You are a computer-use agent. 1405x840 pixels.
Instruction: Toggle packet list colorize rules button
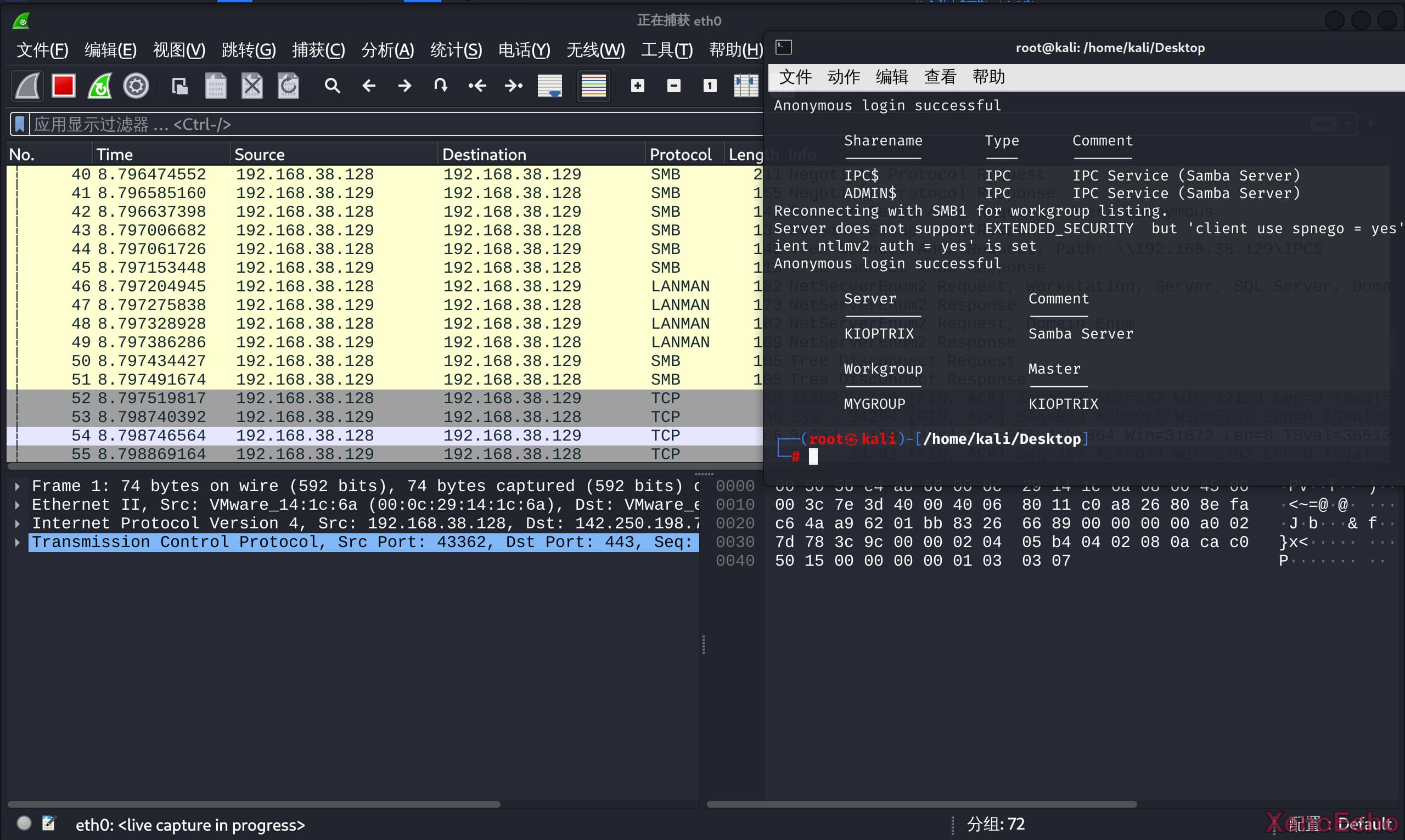tap(593, 86)
